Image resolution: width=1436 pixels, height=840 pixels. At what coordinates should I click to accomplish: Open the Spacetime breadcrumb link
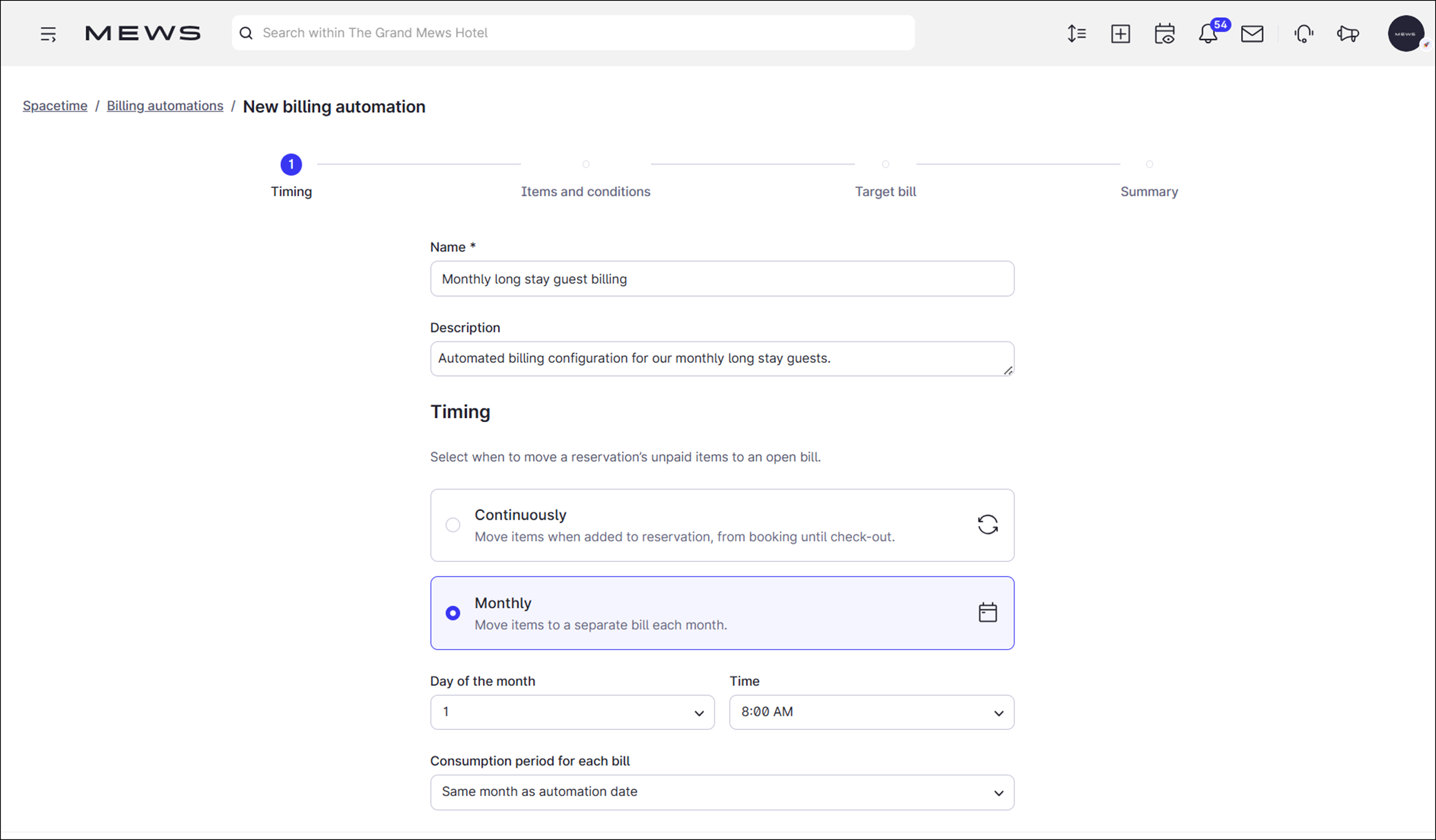55,106
